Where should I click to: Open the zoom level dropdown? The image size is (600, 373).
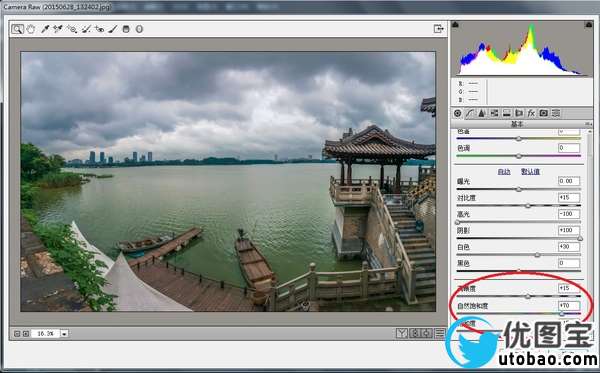click(64, 334)
